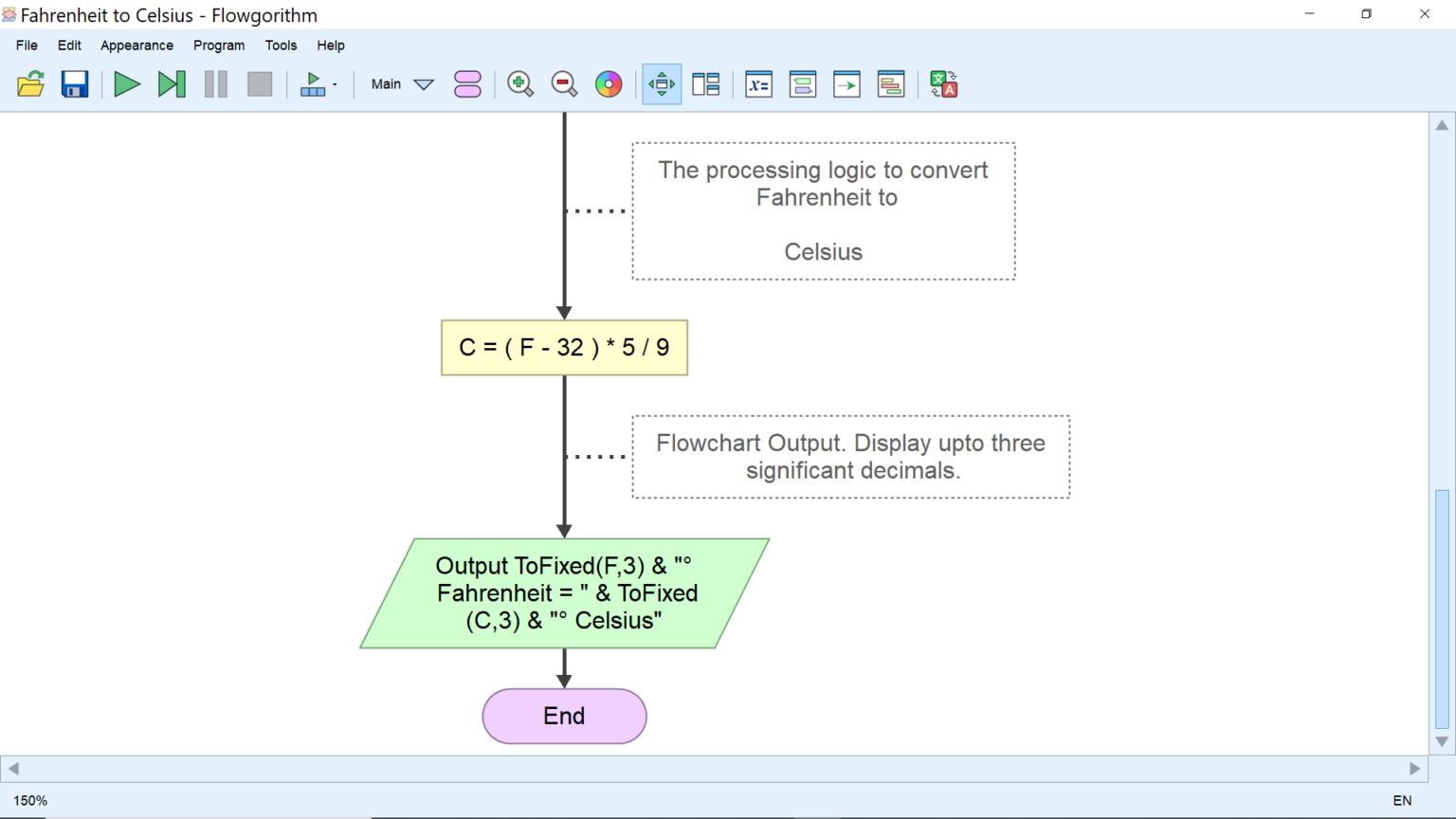This screenshot has height=819, width=1456.
Task: Open the Variable Watch window
Action: [x=758, y=84]
